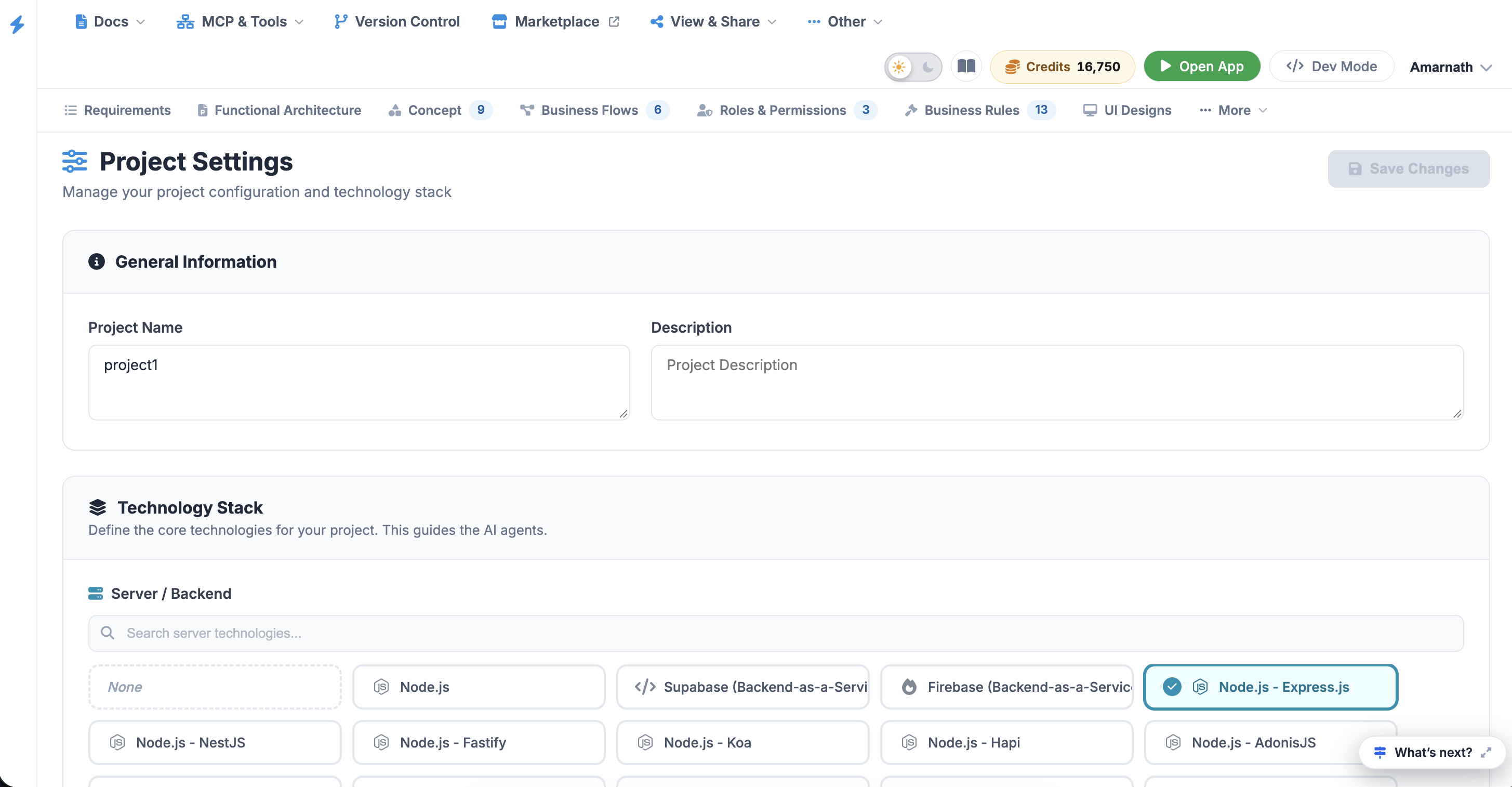Open the documentation book icon
The image size is (1512, 787).
[x=966, y=66]
